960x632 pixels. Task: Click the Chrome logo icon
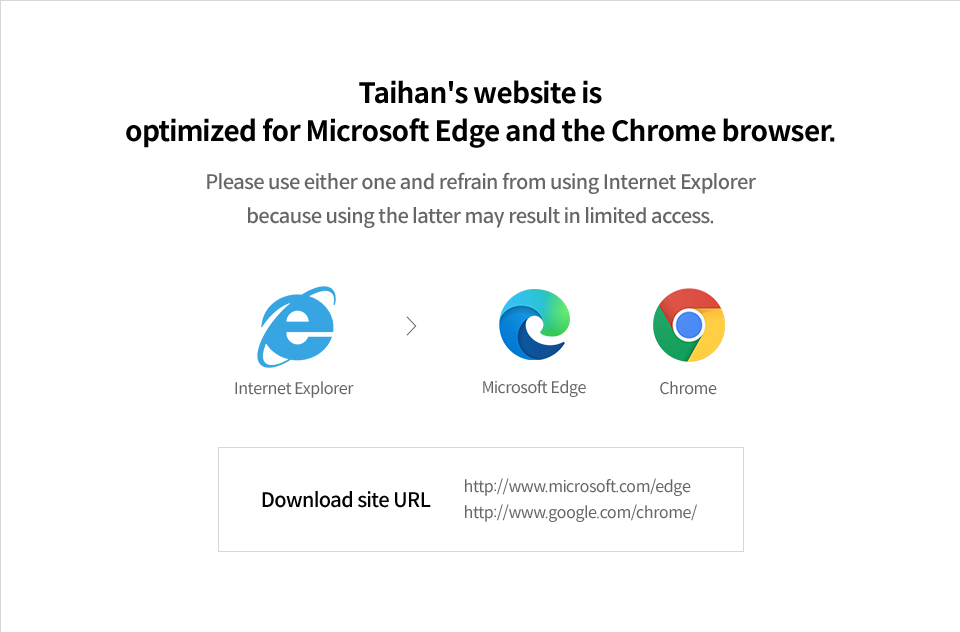tap(689, 325)
